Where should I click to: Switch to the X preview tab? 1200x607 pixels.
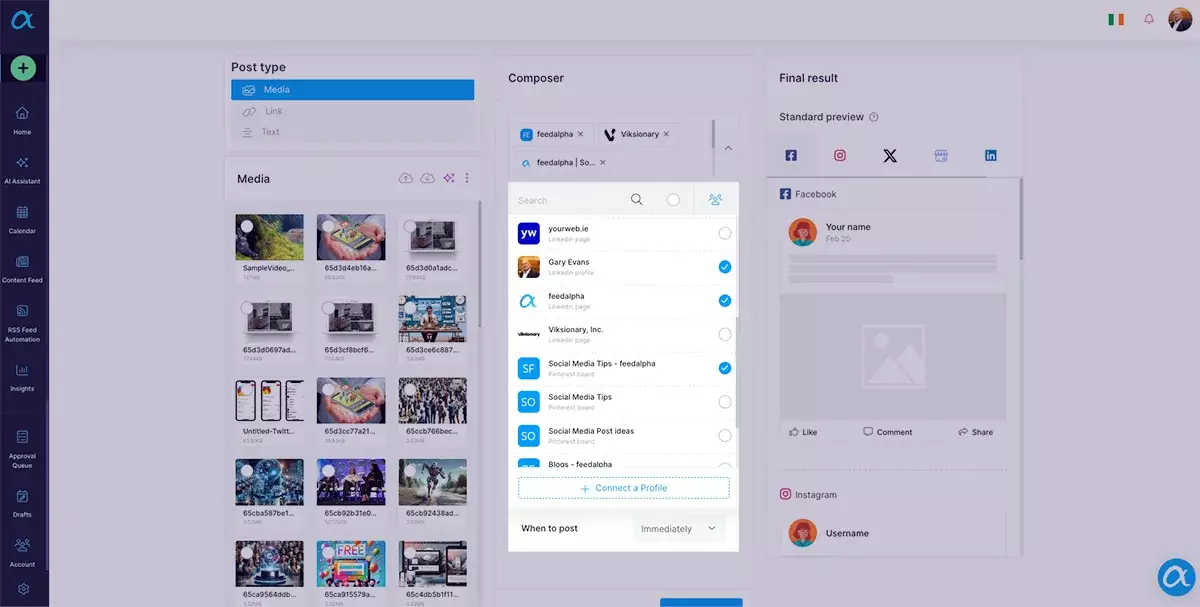click(890, 156)
